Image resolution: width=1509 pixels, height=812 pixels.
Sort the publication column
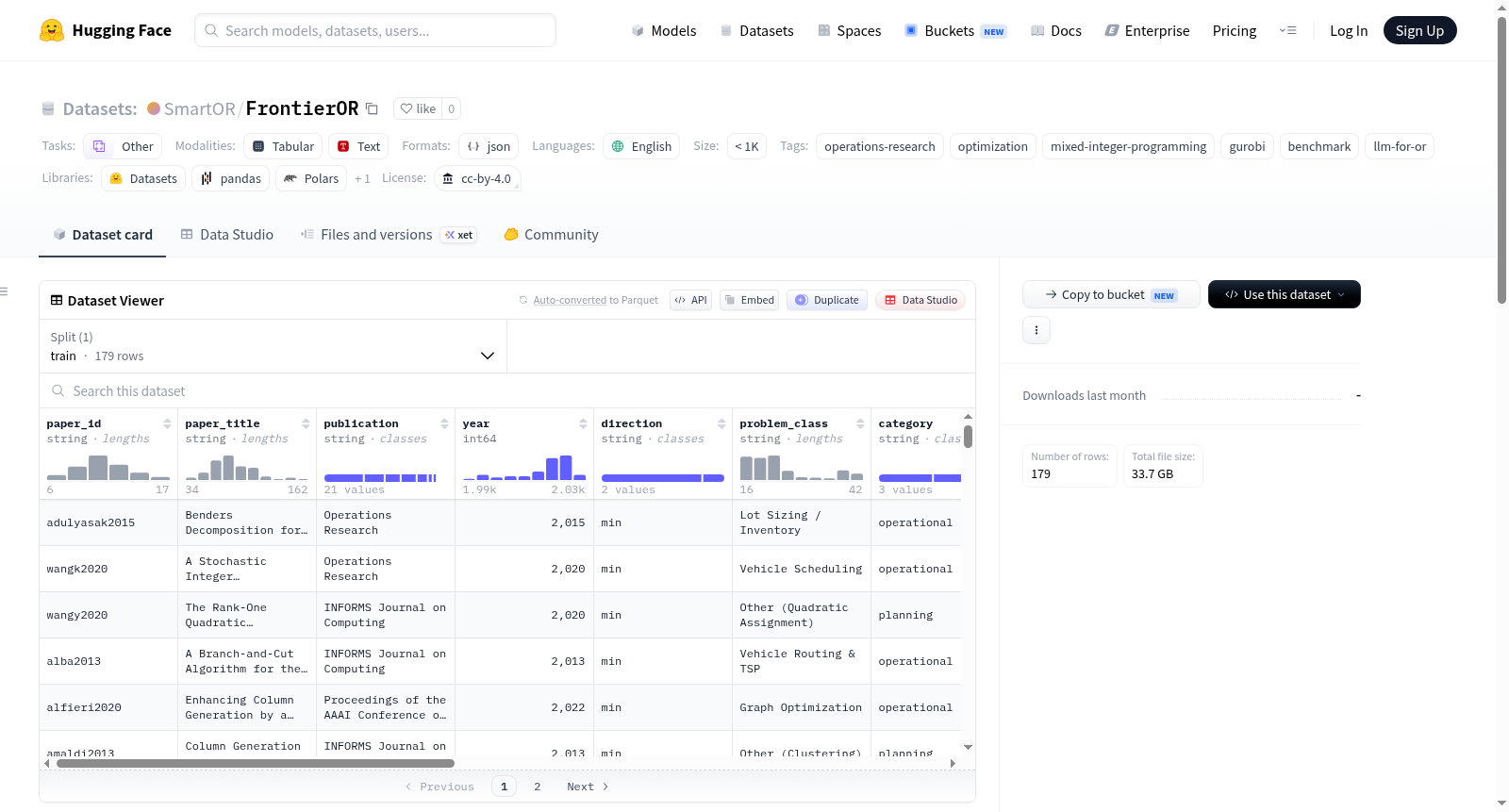pyautogui.click(x=444, y=423)
